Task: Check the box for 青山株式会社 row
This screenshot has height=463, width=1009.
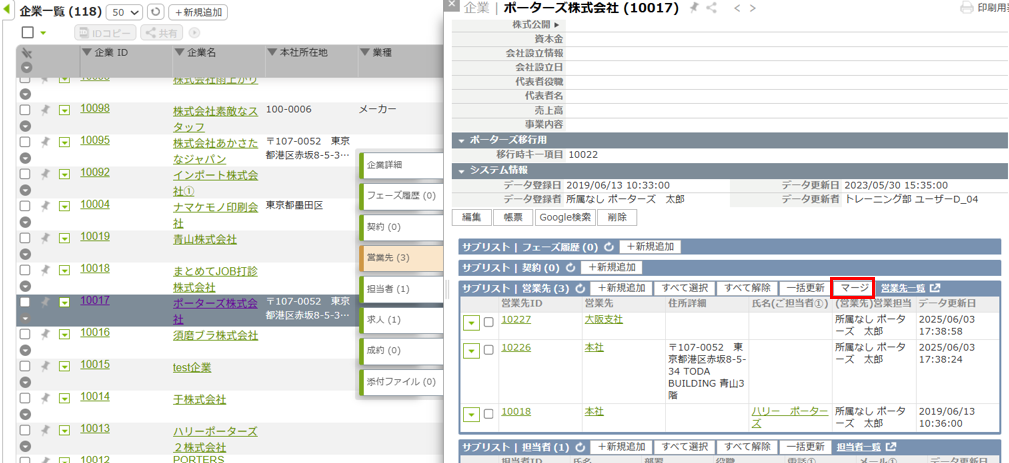Action: pos(26,238)
